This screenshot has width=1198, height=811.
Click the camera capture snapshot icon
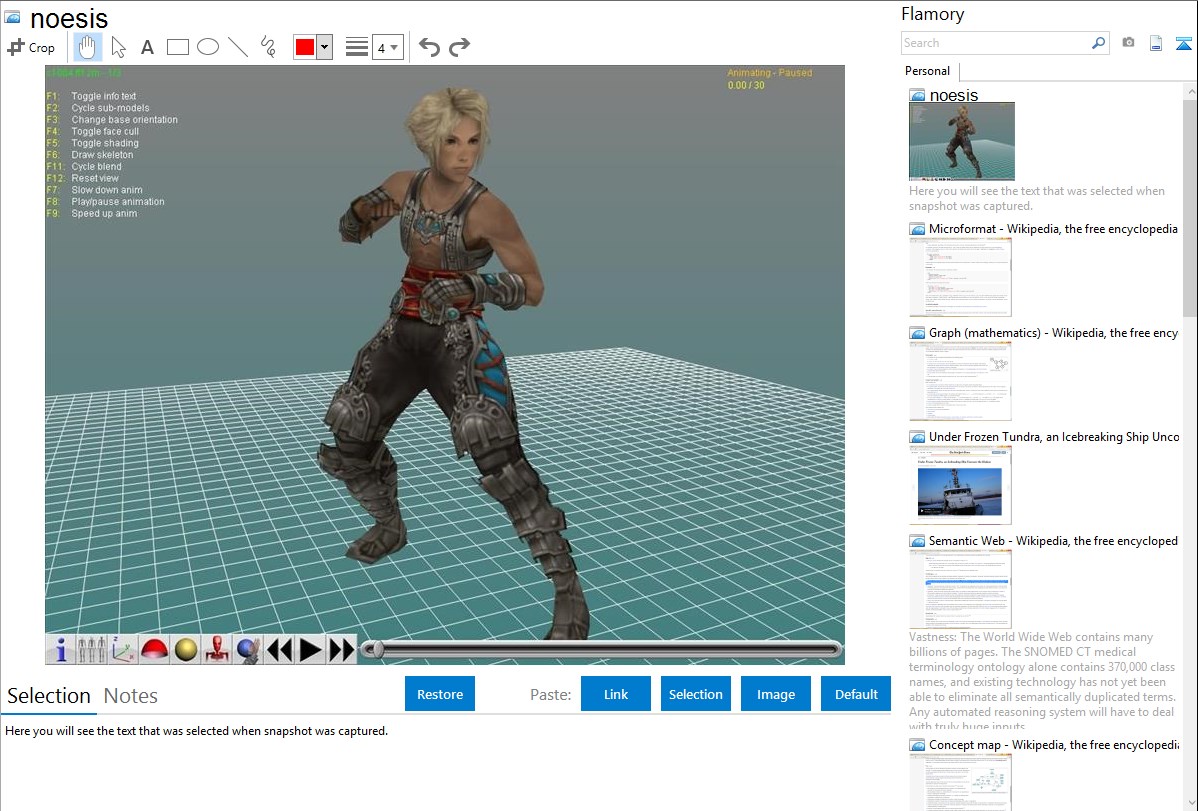(1128, 43)
